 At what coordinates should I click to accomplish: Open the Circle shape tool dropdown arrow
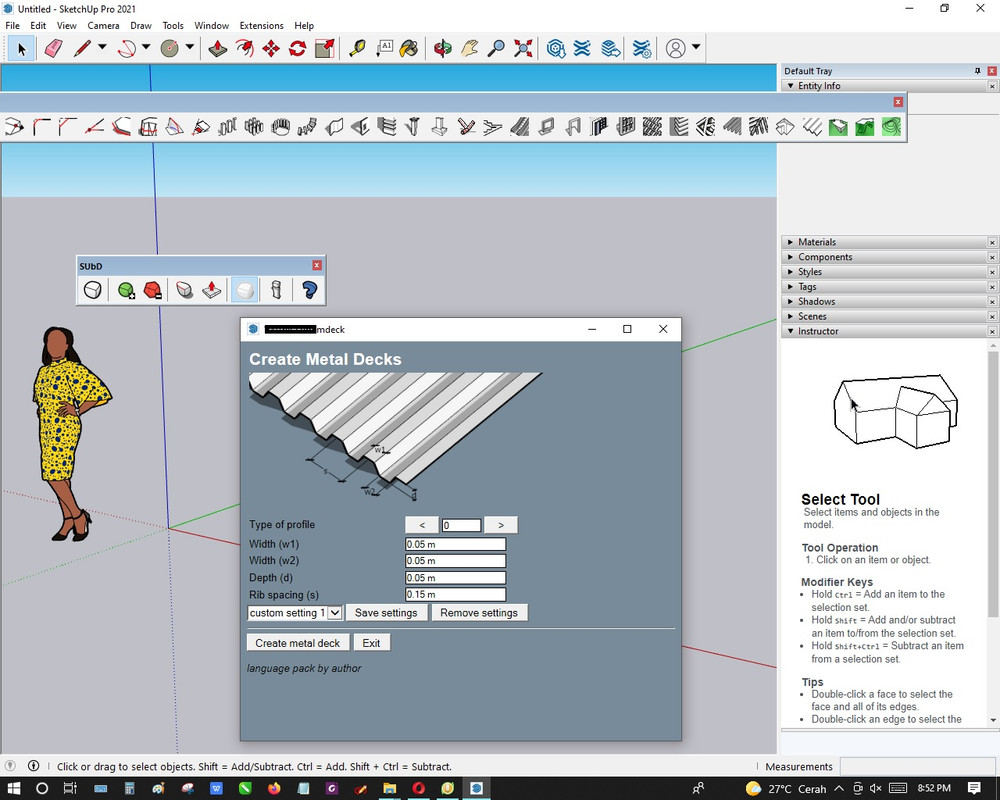pos(189,47)
